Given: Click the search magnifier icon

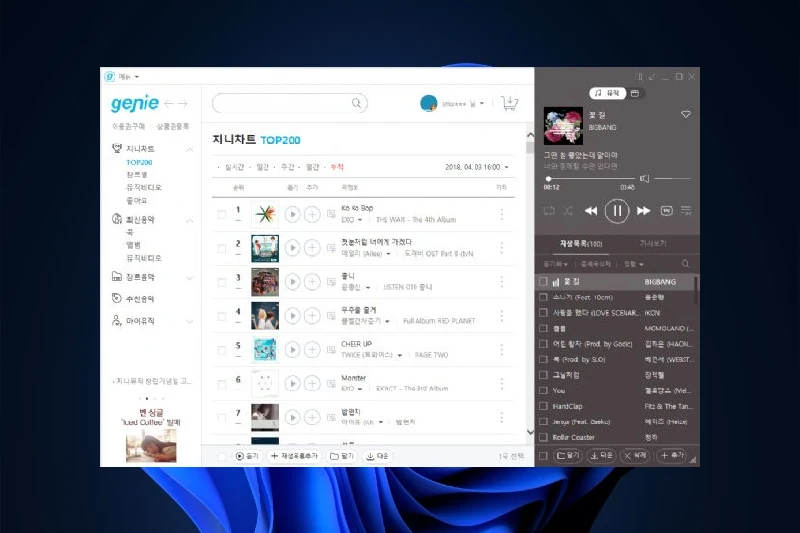Looking at the screenshot, I should pos(356,103).
